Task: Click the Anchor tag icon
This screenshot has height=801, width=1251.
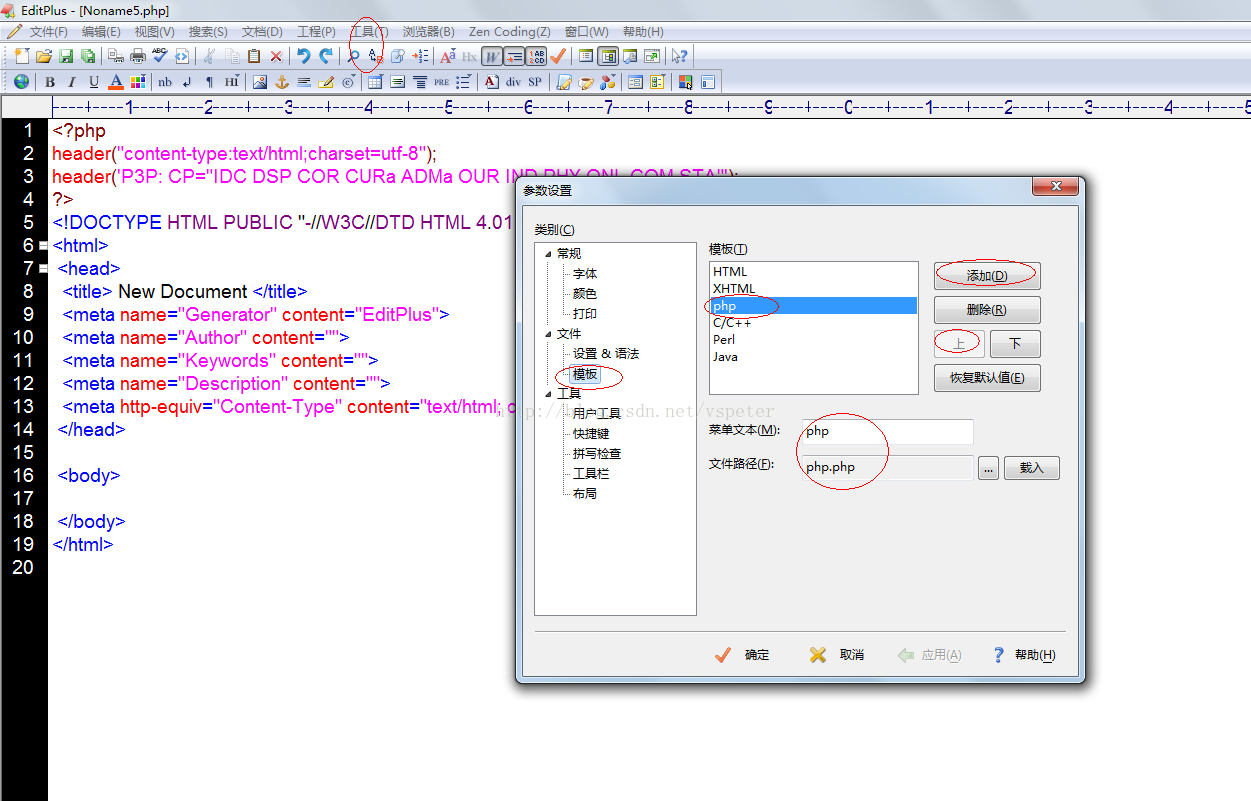Action: (282, 82)
